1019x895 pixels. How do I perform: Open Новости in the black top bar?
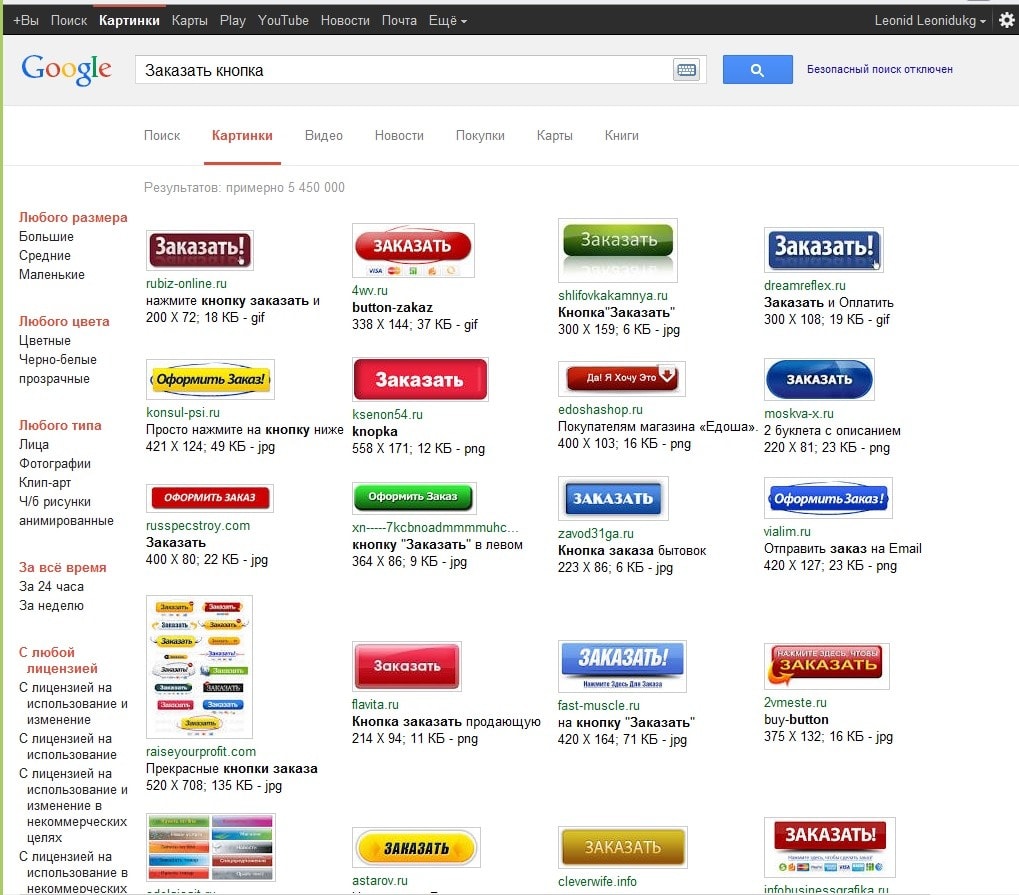[x=345, y=21]
